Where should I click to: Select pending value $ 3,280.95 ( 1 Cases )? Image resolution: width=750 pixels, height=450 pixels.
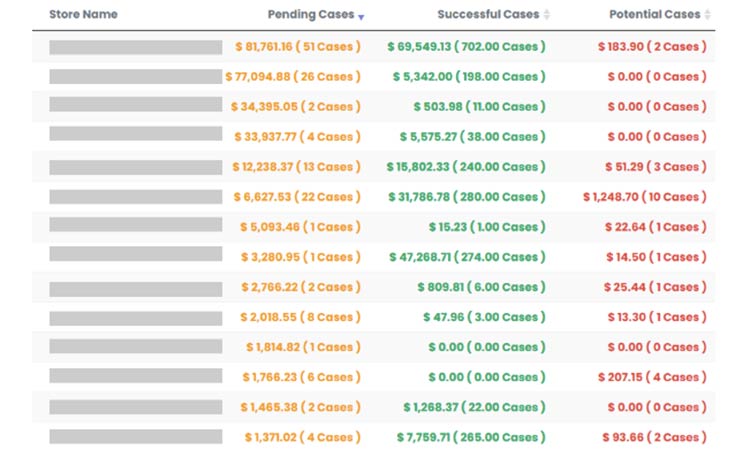(x=300, y=257)
